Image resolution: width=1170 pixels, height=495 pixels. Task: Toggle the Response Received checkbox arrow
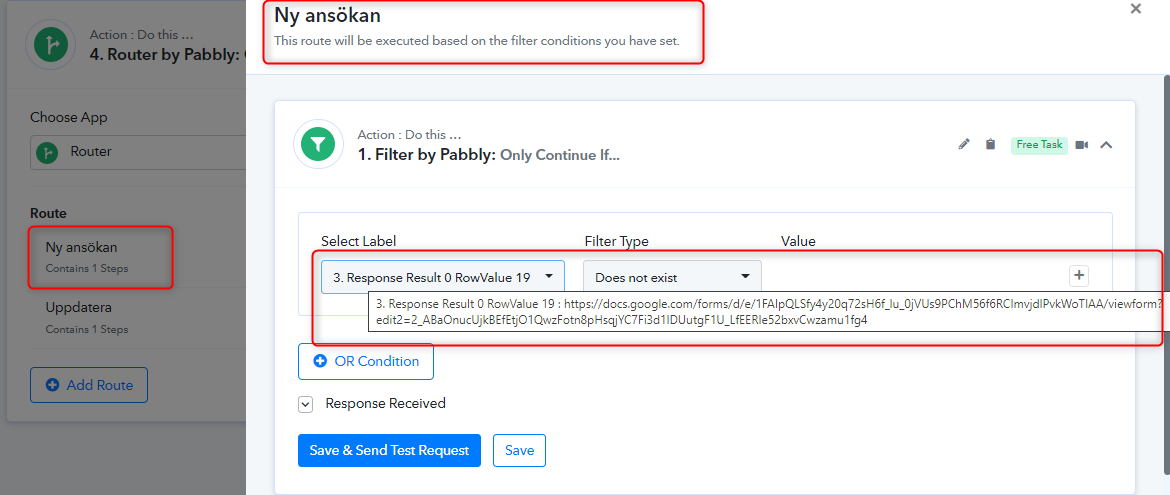(x=305, y=404)
